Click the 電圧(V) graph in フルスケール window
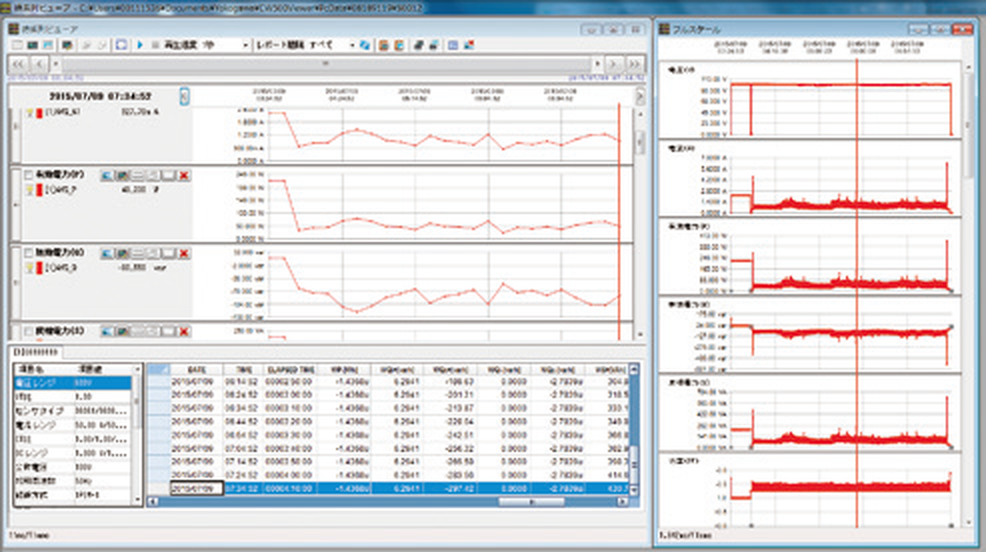The width and height of the screenshot is (986, 552). point(809,101)
